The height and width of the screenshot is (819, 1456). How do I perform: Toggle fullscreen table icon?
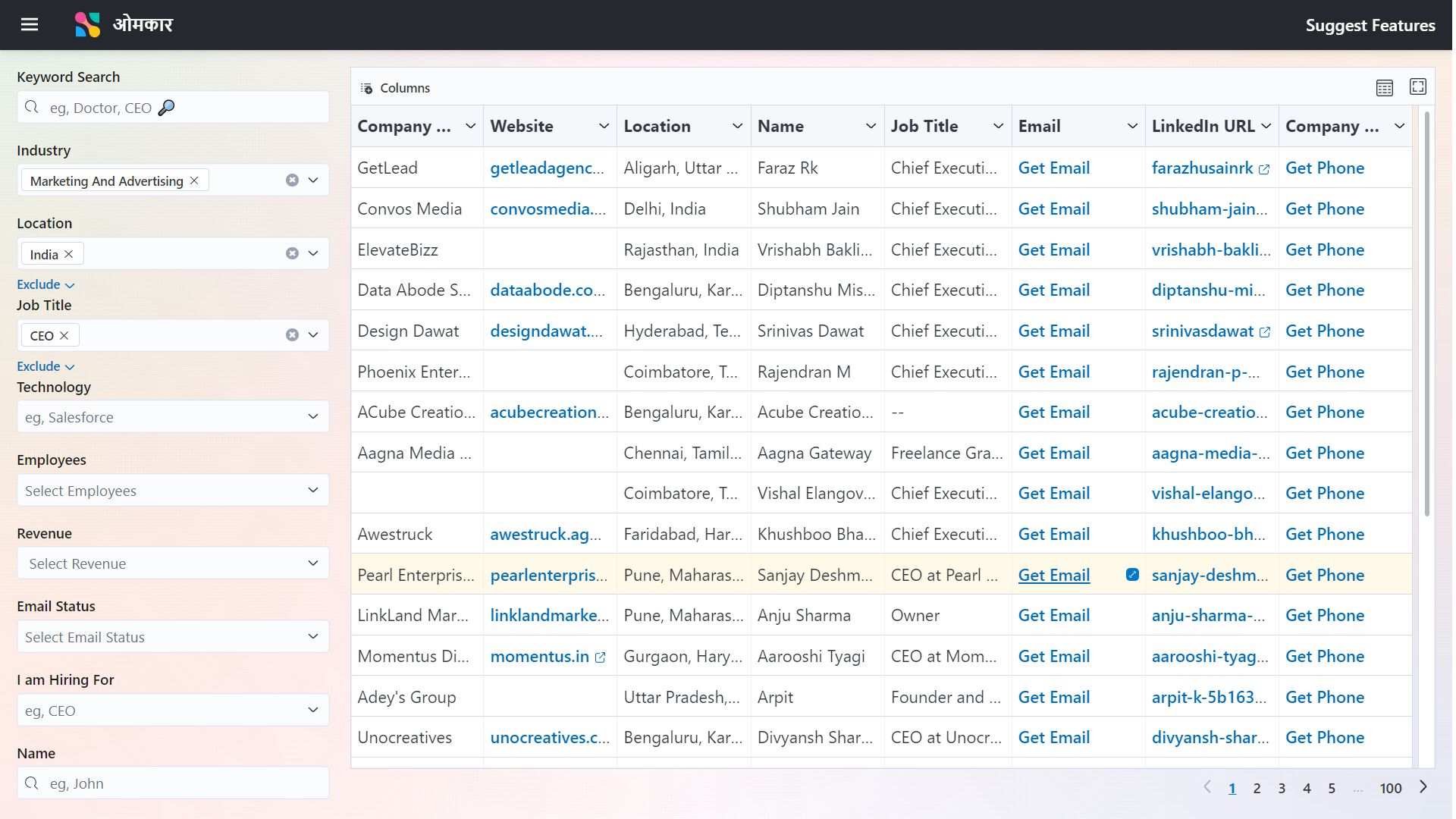click(x=1418, y=87)
